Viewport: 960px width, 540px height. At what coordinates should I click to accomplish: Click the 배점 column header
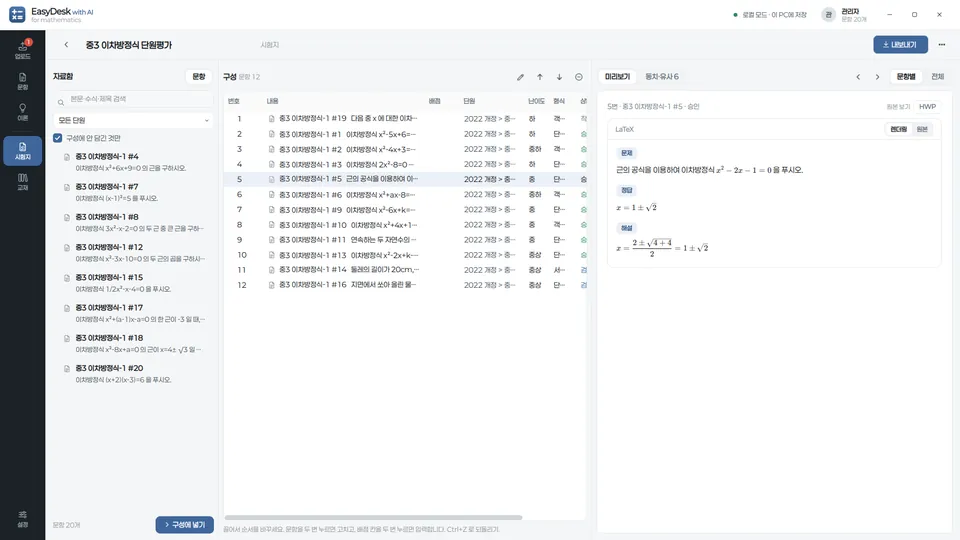pyautogui.click(x=435, y=101)
